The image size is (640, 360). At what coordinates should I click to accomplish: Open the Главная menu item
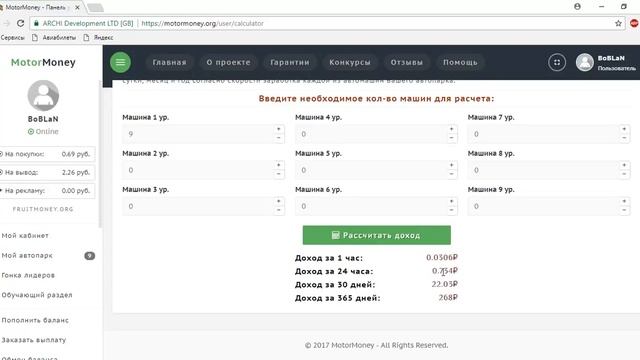tap(169, 62)
